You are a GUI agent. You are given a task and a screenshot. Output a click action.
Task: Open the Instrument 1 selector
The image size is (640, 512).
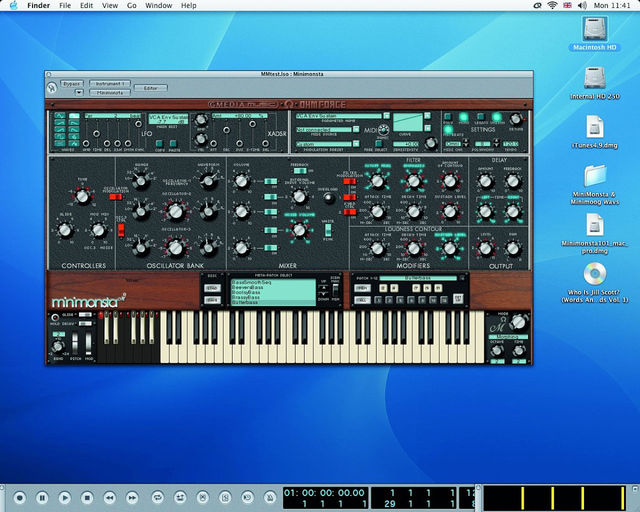[x=109, y=84]
